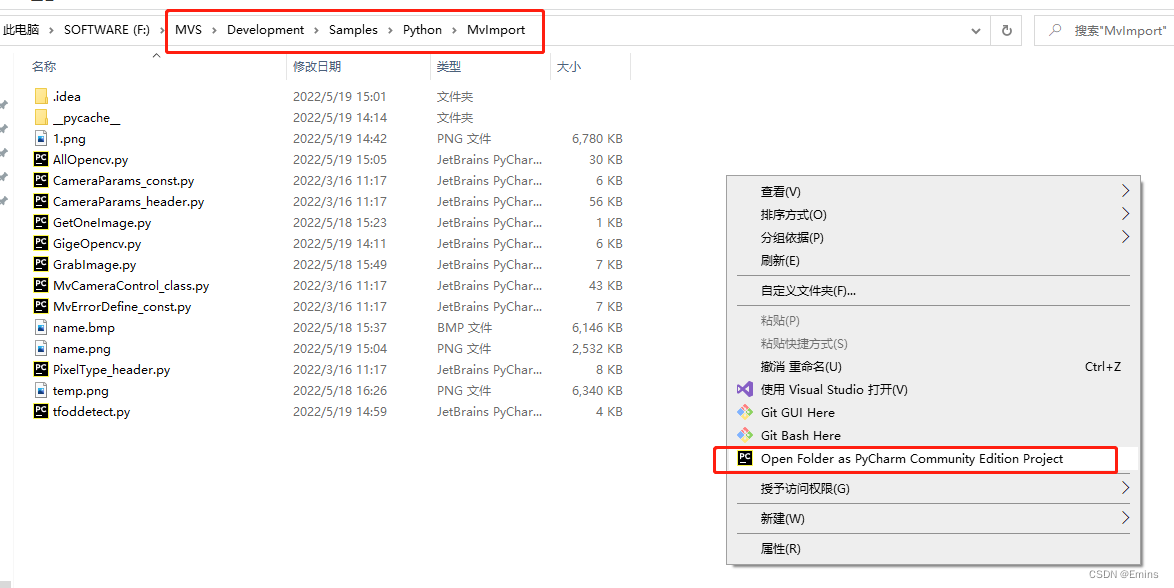Select 撤消 重命名(U) menu entry

click(x=934, y=367)
